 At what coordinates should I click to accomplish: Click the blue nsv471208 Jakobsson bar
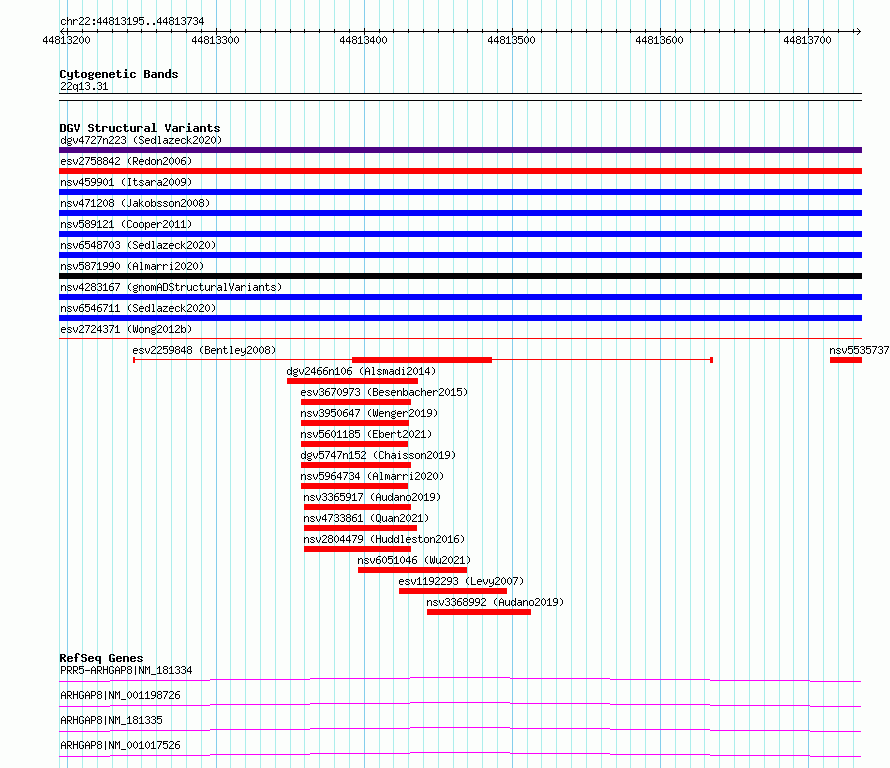tap(460, 213)
